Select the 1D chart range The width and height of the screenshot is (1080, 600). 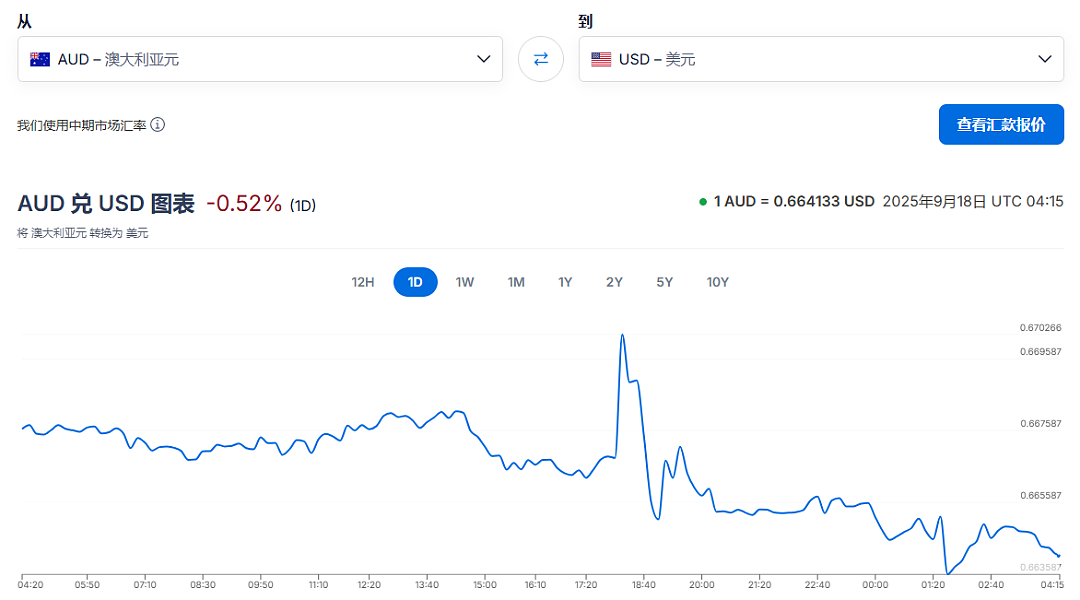(x=415, y=282)
